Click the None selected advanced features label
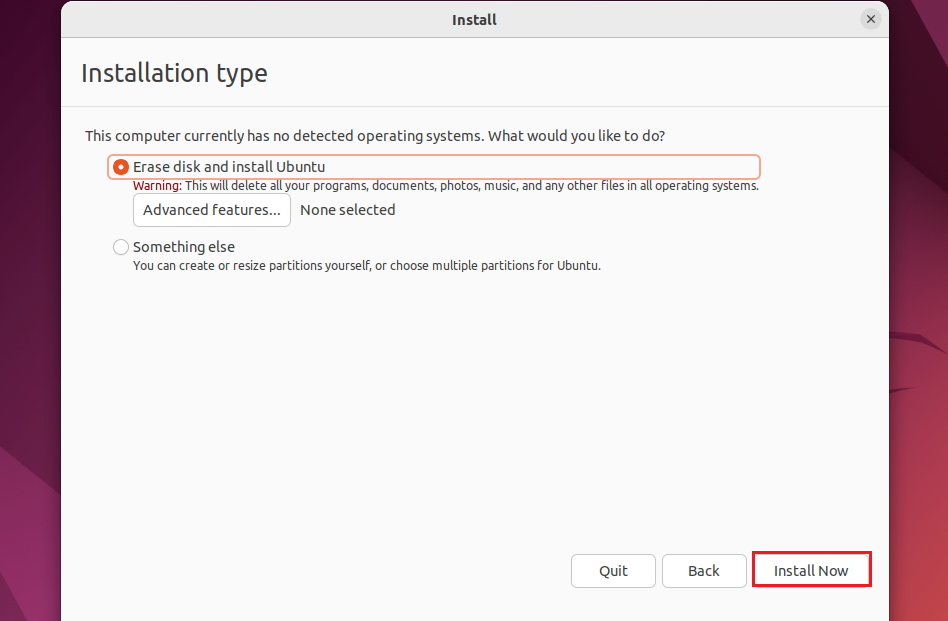 (347, 210)
